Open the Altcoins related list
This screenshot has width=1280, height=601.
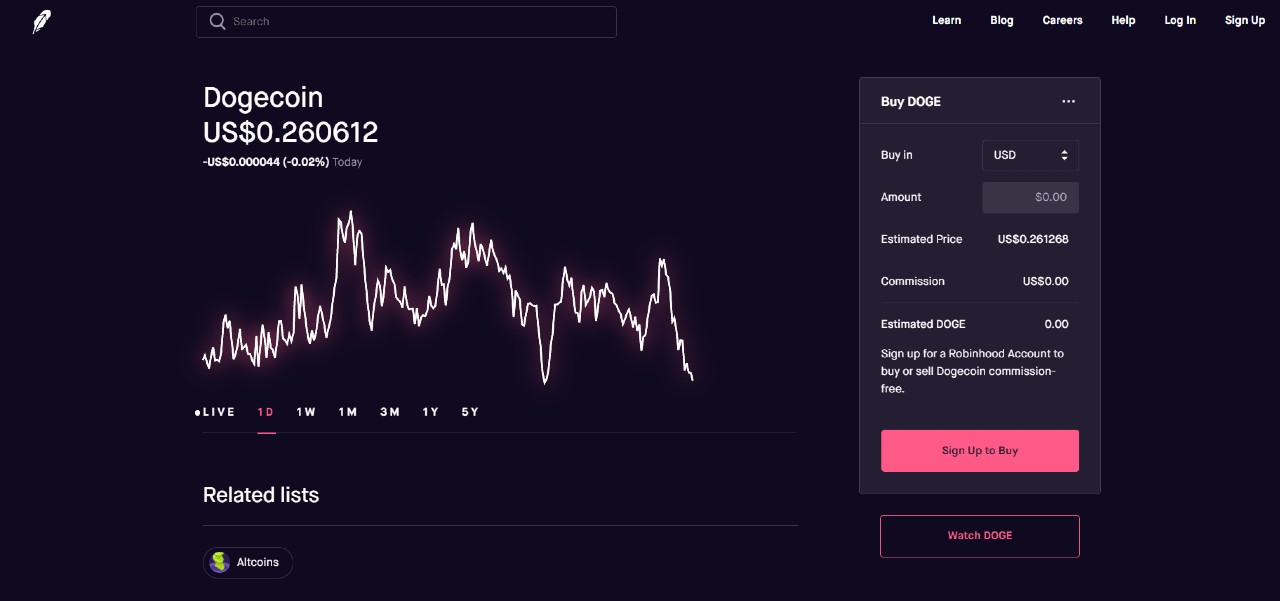click(x=248, y=562)
